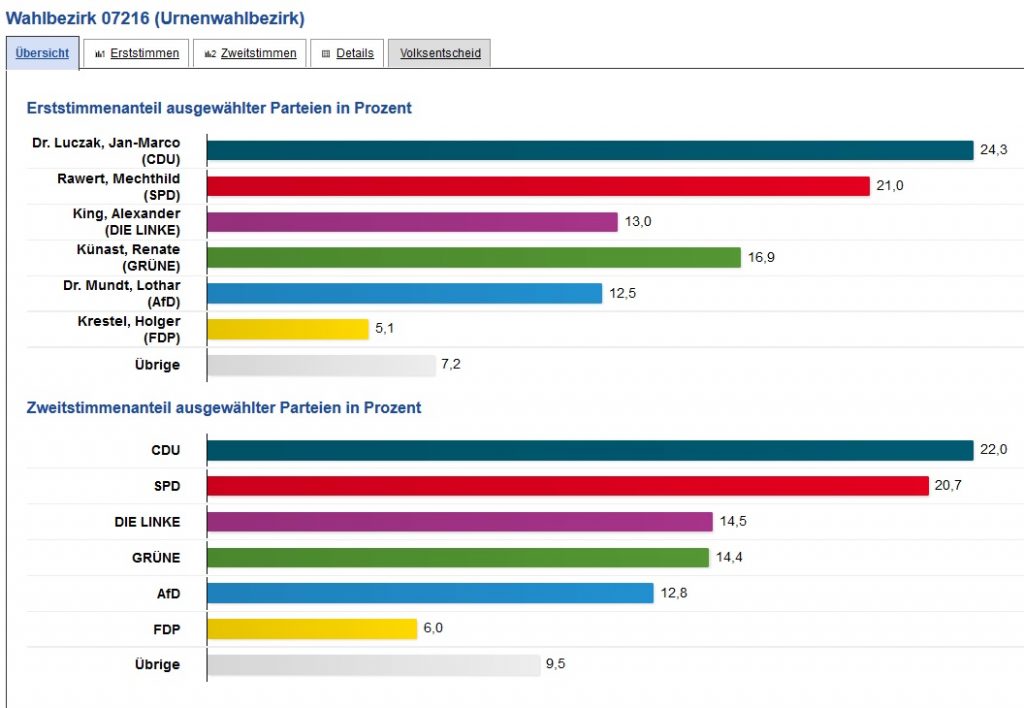
Task: Select the label Künast, Renate (GRÜNE)
Action: coord(128,257)
